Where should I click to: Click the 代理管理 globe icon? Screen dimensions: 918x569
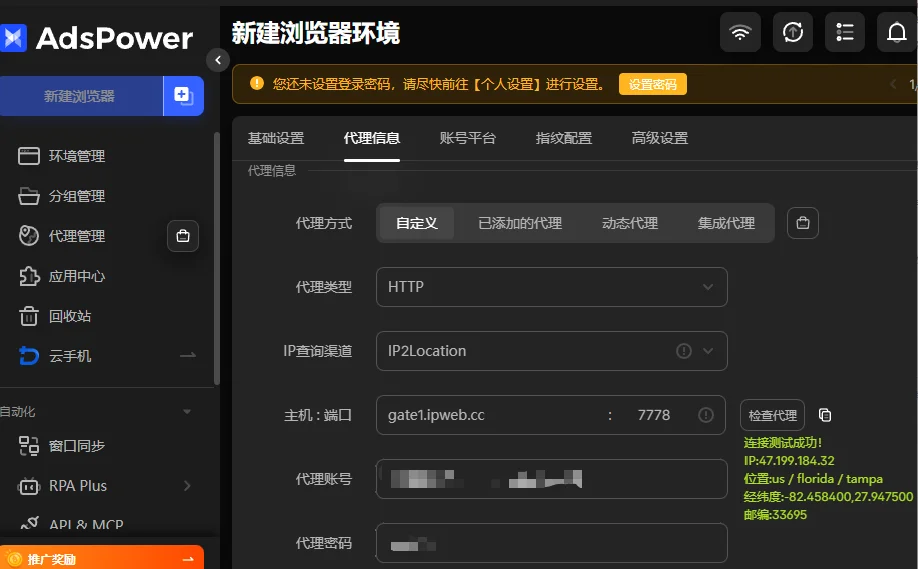click(29, 235)
